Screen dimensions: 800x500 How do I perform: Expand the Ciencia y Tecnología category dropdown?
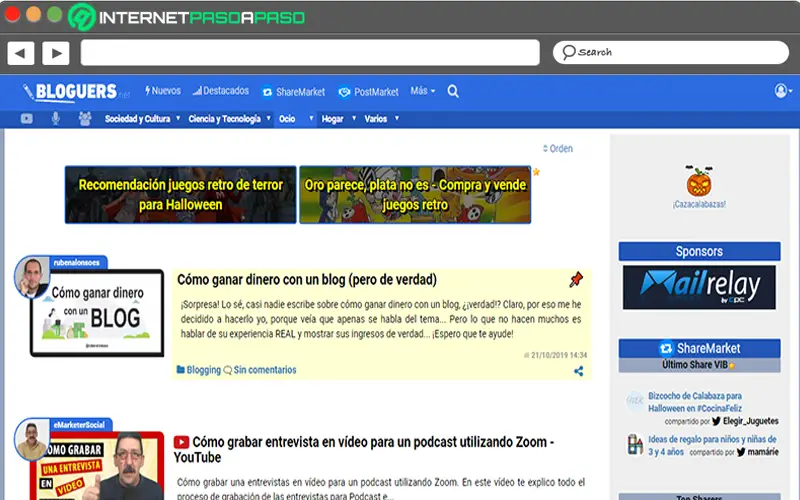[x=230, y=119]
